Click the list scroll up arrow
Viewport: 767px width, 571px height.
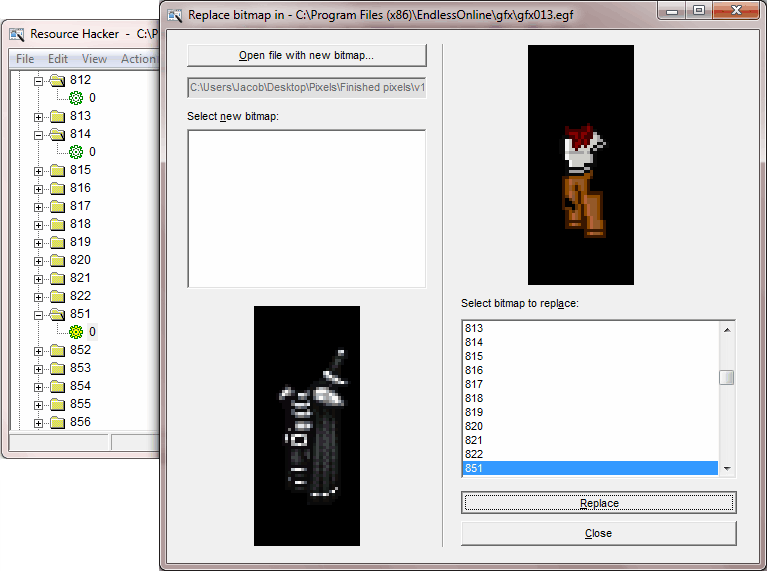click(727, 330)
